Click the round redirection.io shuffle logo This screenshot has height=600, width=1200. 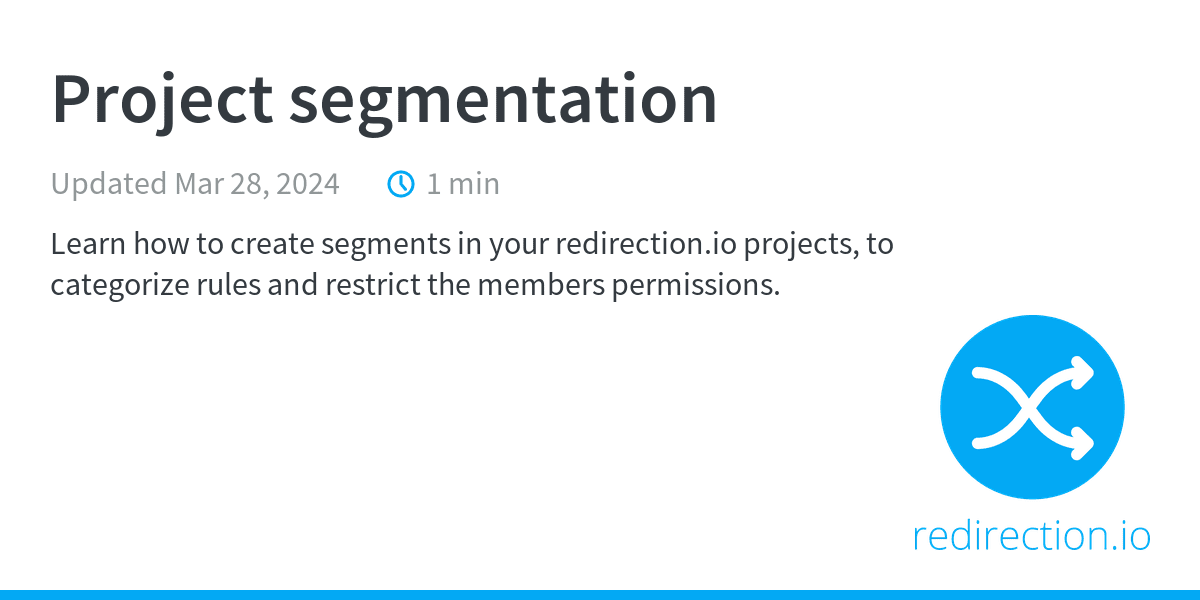tap(1032, 407)
